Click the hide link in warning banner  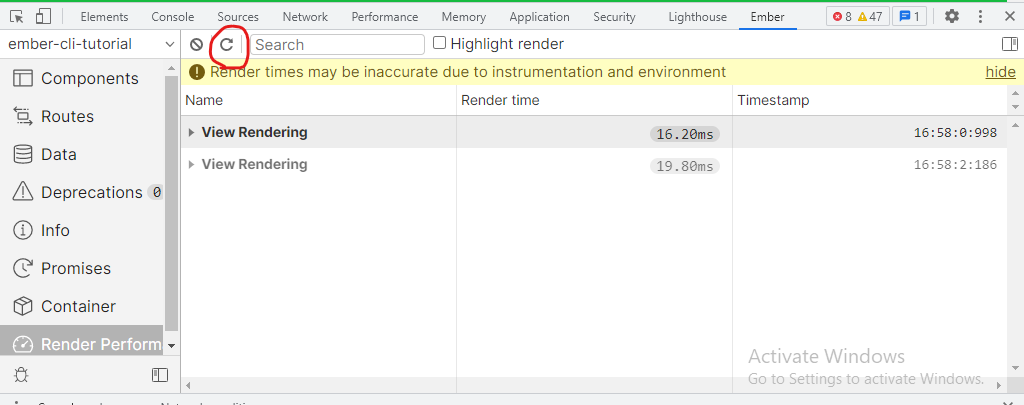pos(1000,72)
